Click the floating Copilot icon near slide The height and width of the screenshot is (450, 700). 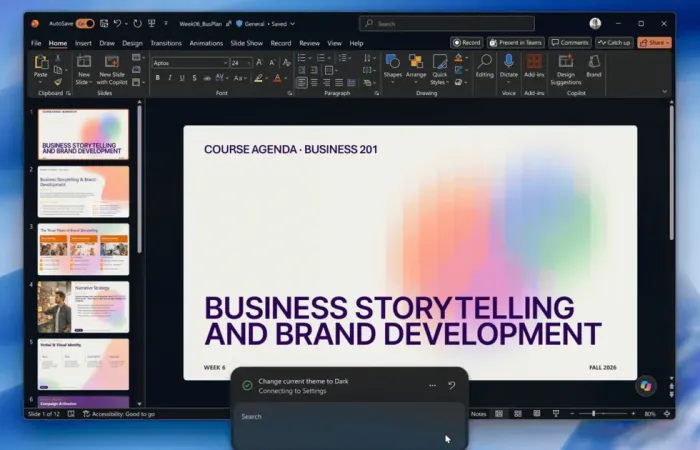click(646, 386)
